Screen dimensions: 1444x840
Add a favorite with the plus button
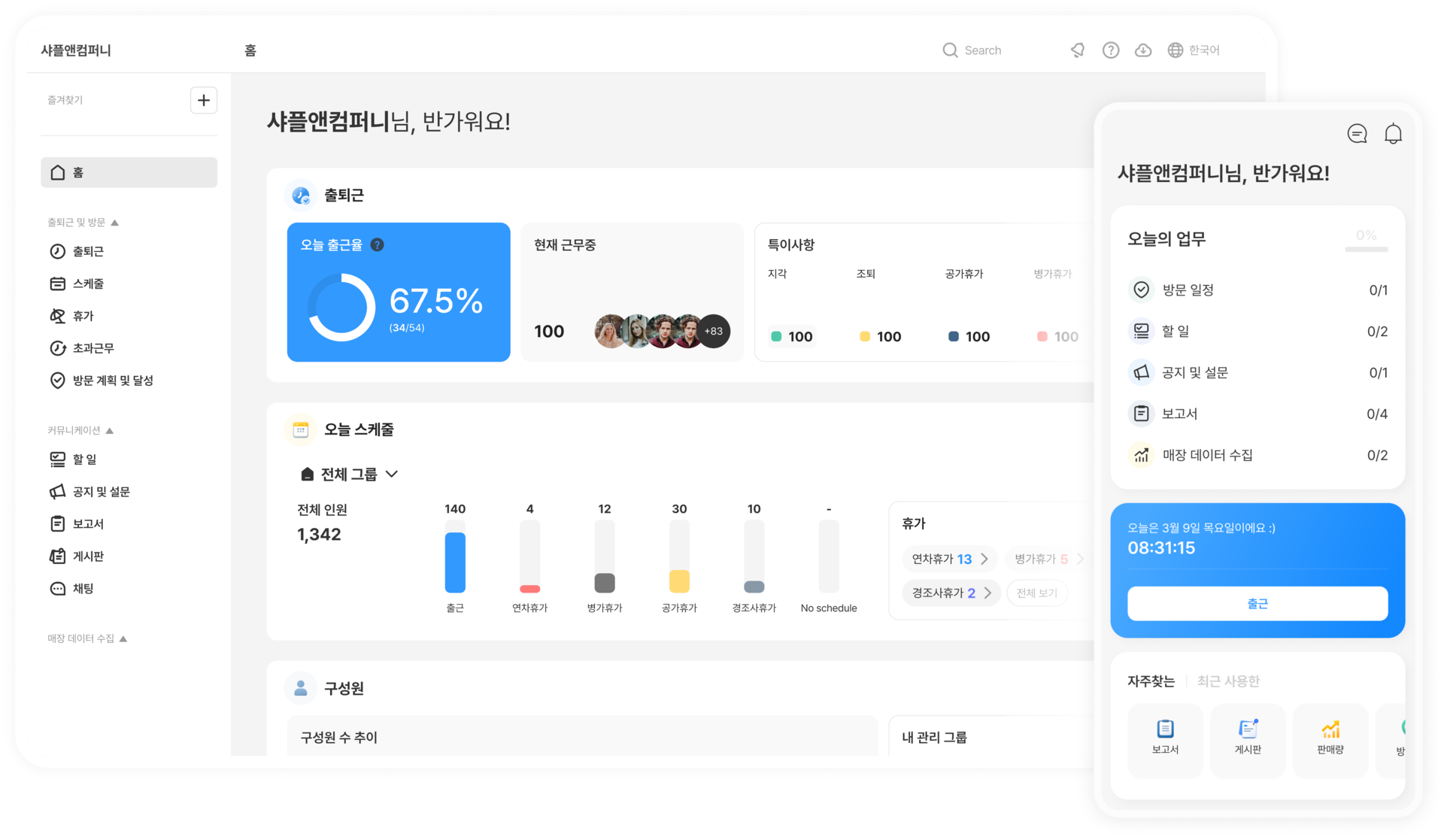pos(204,100)
